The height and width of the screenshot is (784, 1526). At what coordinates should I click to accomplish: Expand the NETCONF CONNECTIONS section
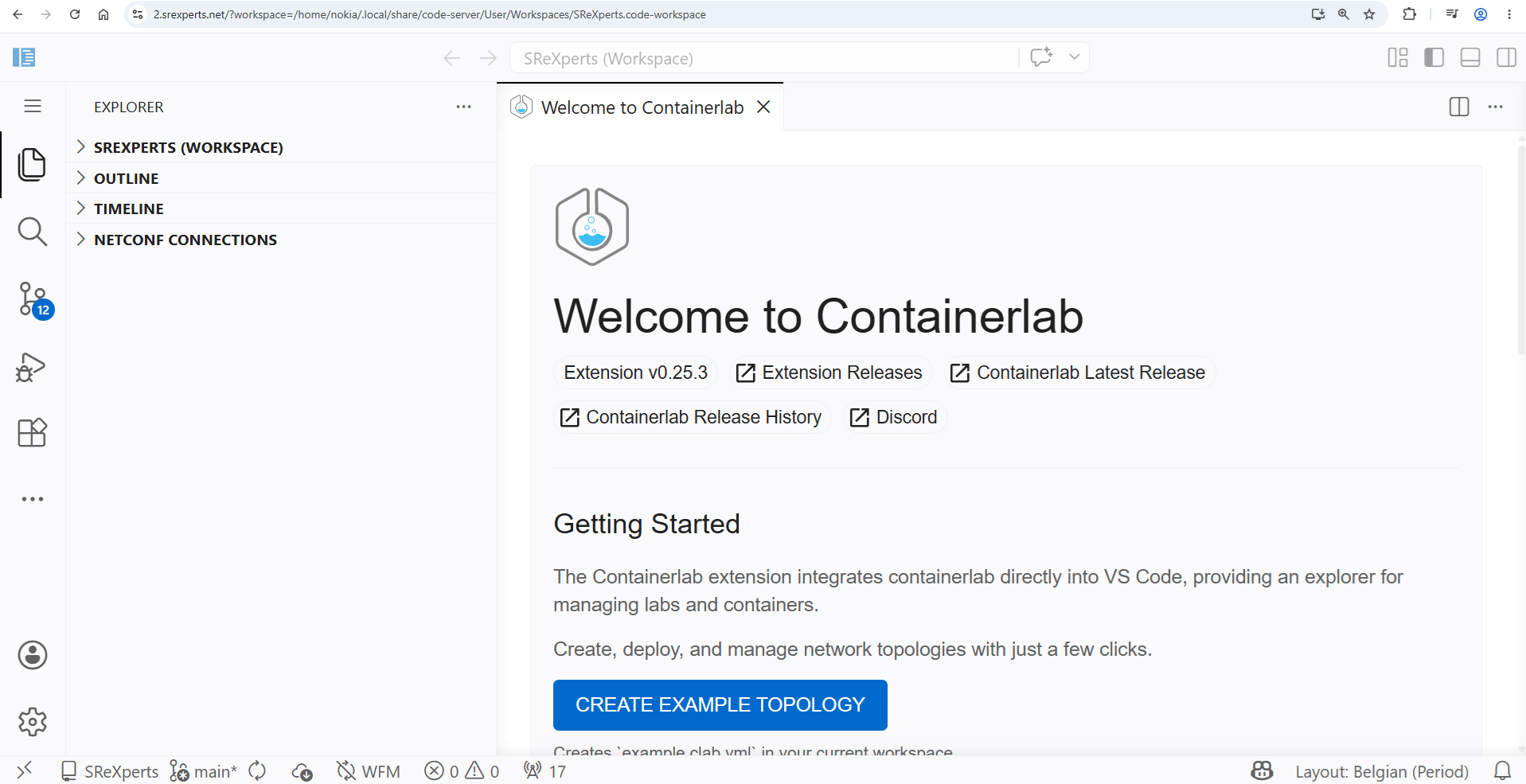[x=280, y=240]
